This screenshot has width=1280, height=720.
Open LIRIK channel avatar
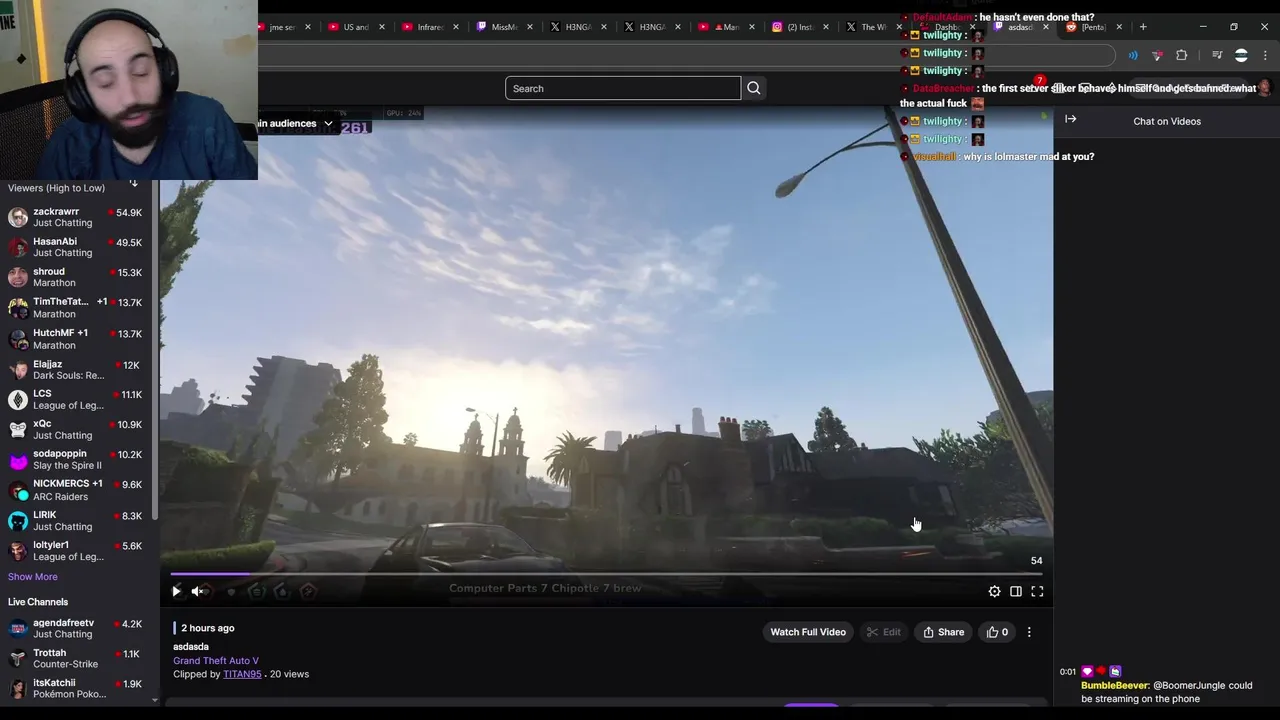(x=18, y=521)
